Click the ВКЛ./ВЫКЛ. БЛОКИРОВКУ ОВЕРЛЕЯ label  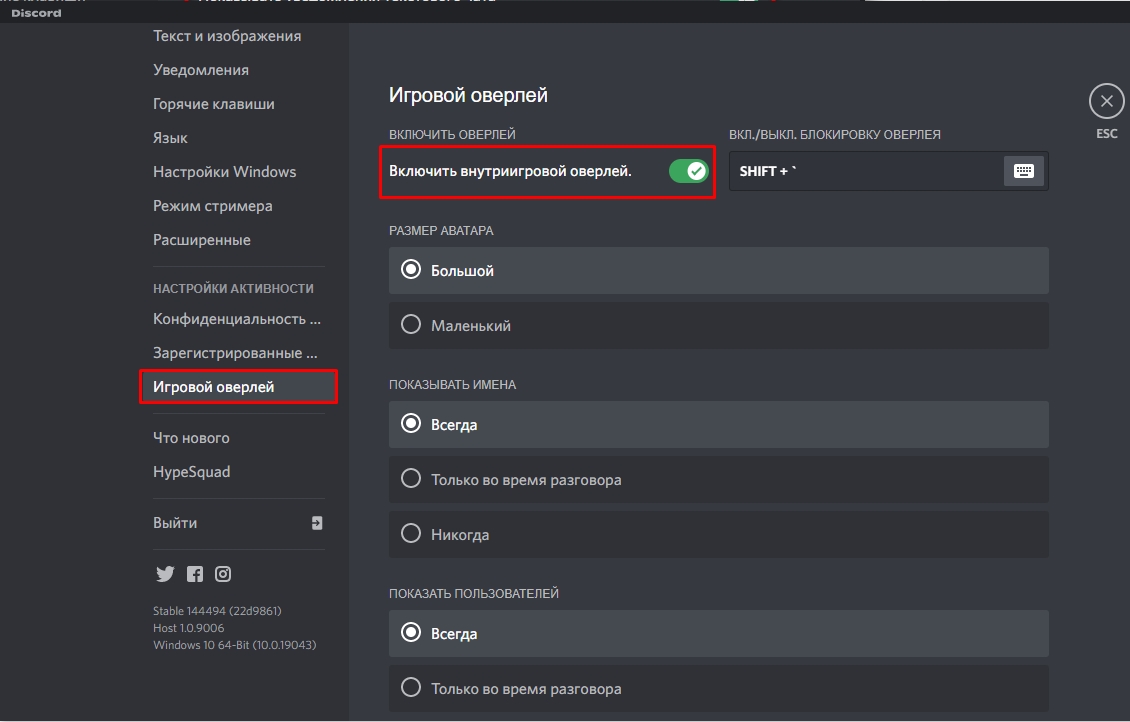[835, 134]
